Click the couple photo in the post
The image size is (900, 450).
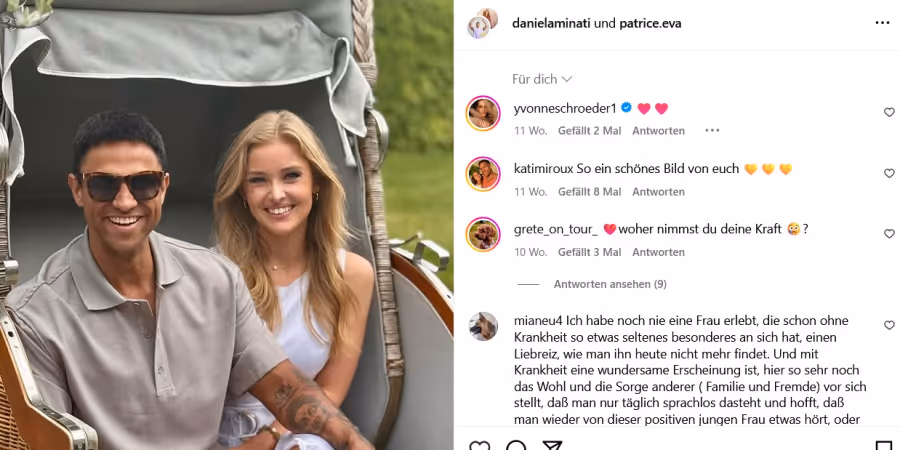[x=227, y=225]
